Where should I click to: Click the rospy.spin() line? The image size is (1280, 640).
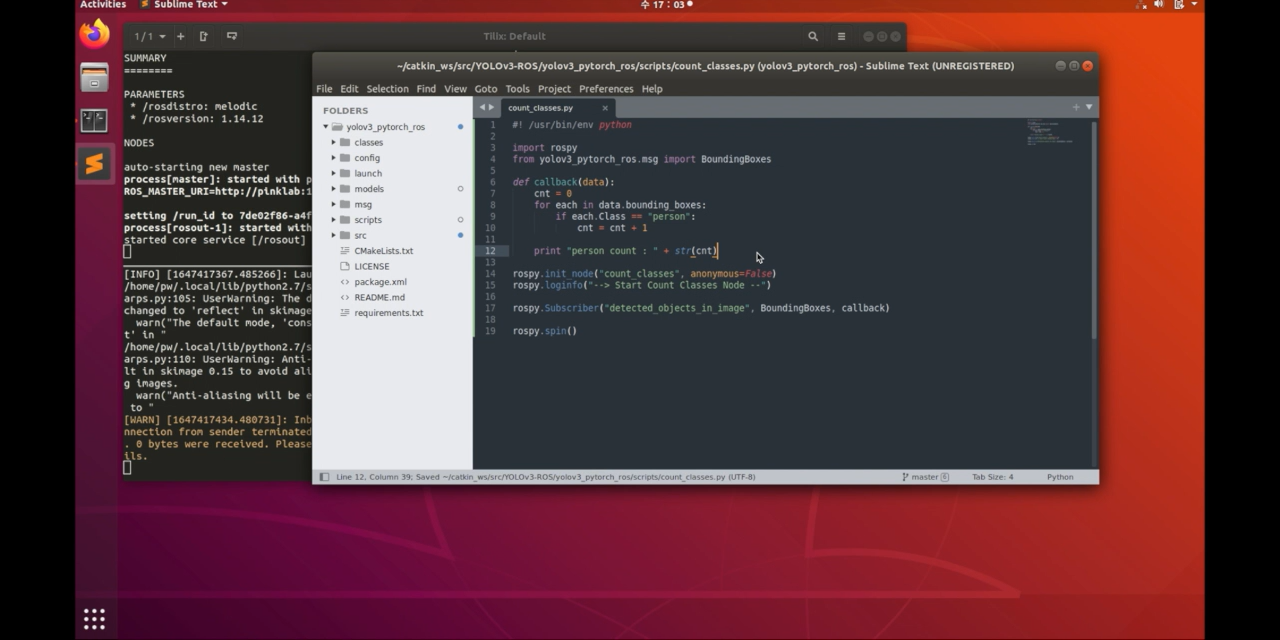pyautogui.click(x=545, y=331)
